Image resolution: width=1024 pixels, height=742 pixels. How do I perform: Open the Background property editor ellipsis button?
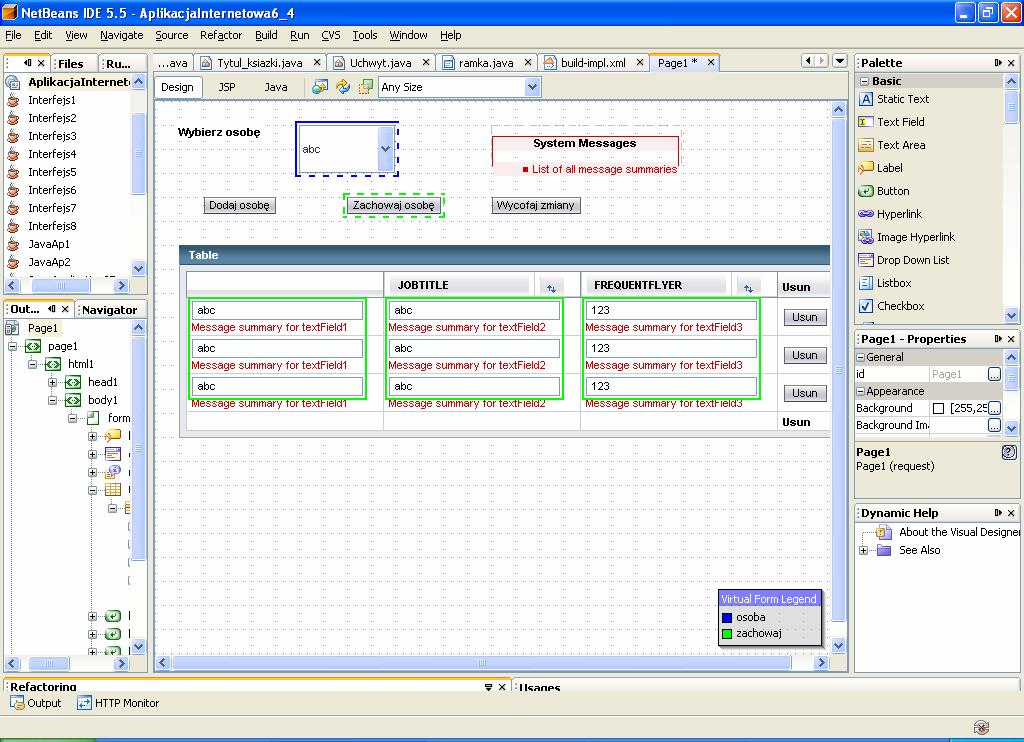pyautogui.click(x=994, y=408)
